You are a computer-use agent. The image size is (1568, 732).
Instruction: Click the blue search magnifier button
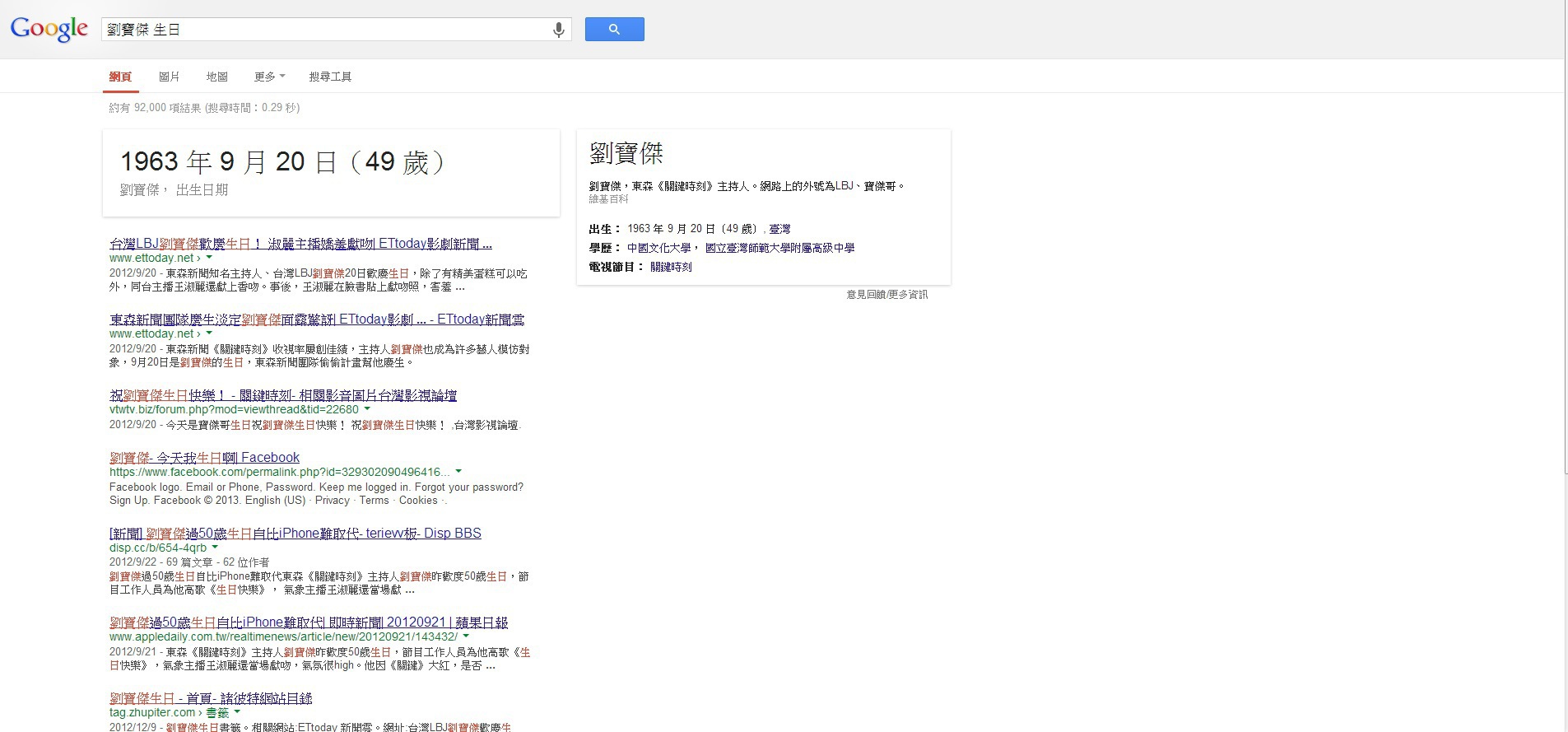click(x=614, y=29)
